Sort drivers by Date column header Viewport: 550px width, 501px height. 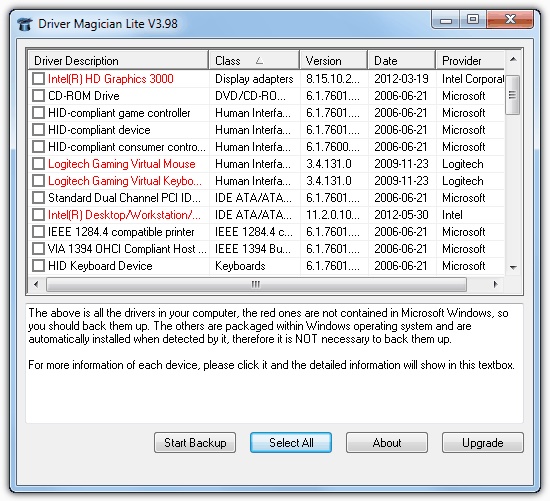402,60
